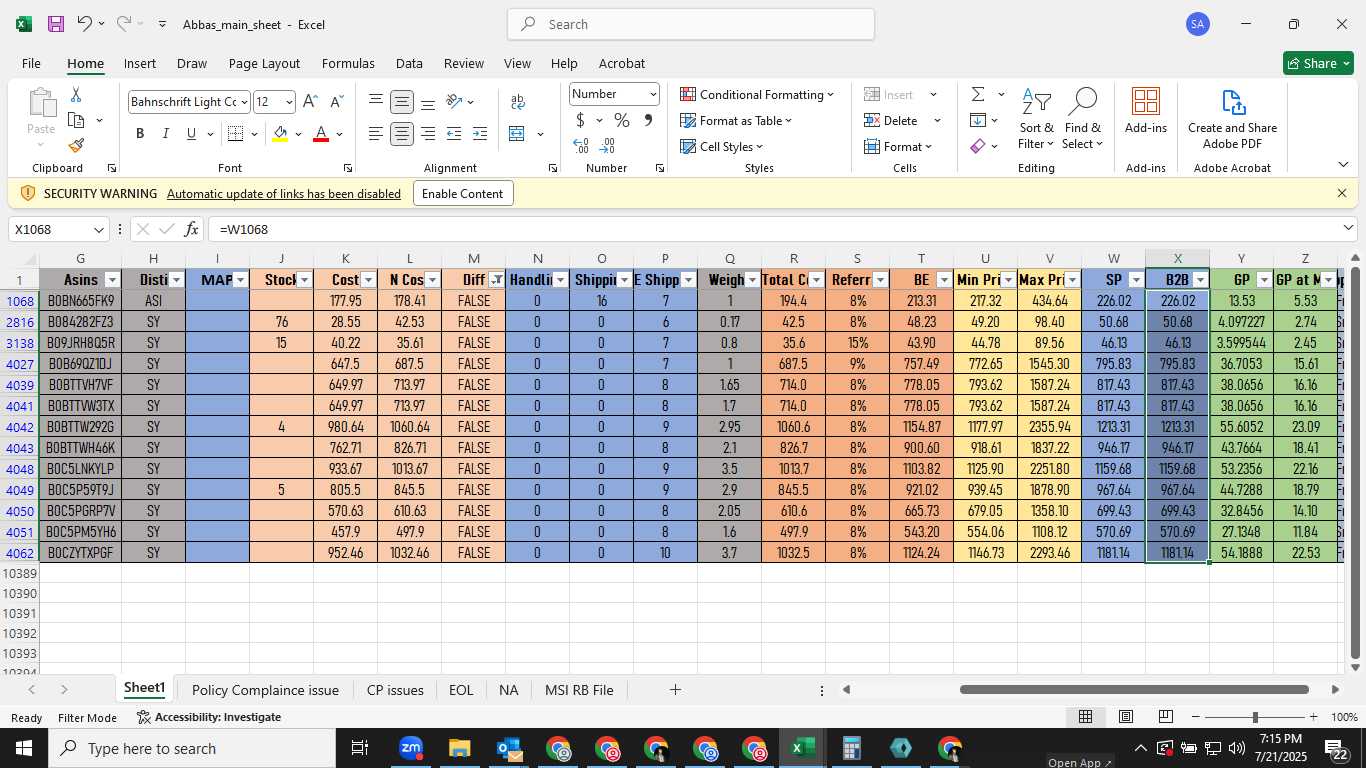Click the Cut scissors icon
This screenshot has height=768, width=1366.
pos(75,94)
